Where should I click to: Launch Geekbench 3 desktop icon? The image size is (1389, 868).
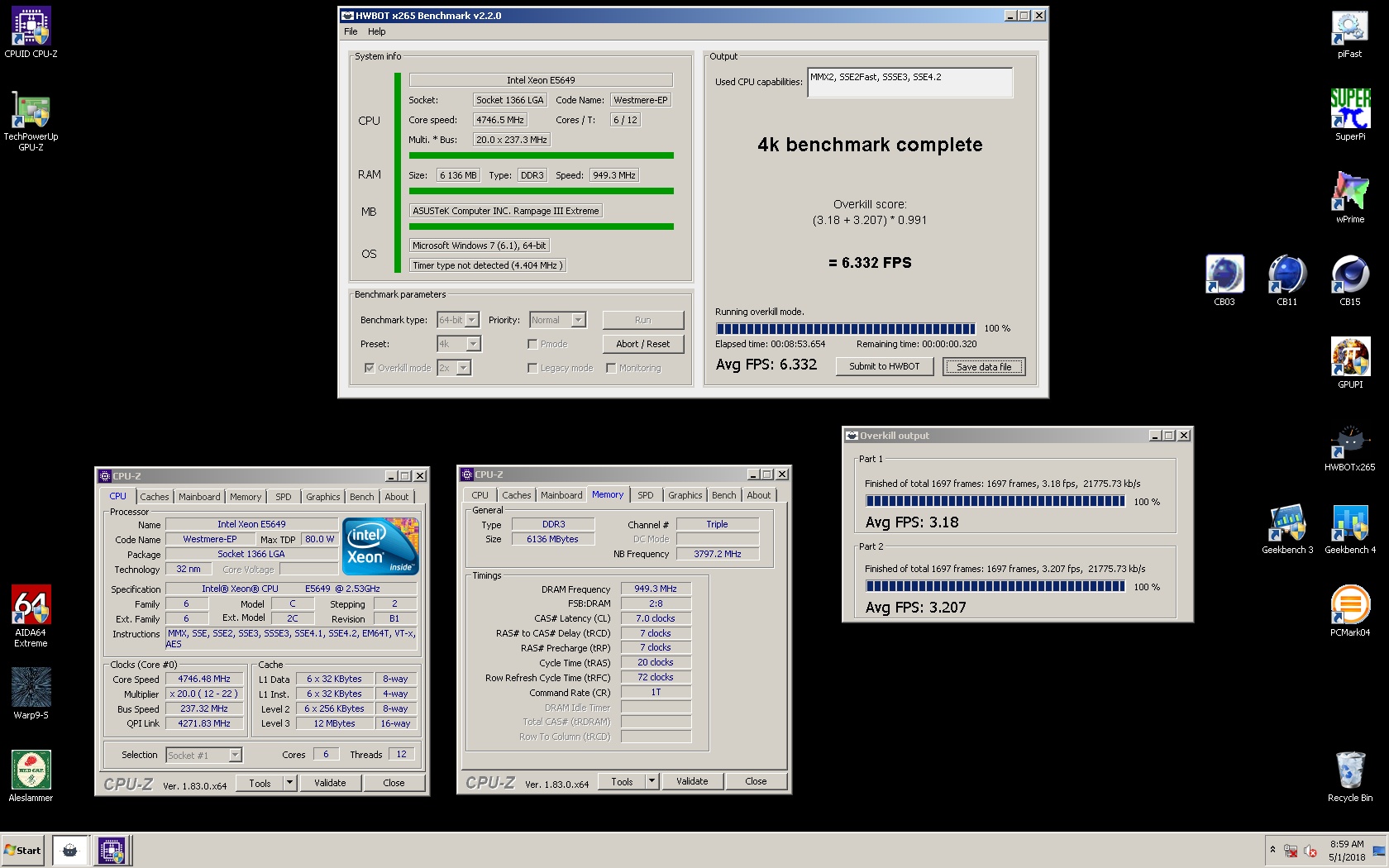[x=1286, y=528]
